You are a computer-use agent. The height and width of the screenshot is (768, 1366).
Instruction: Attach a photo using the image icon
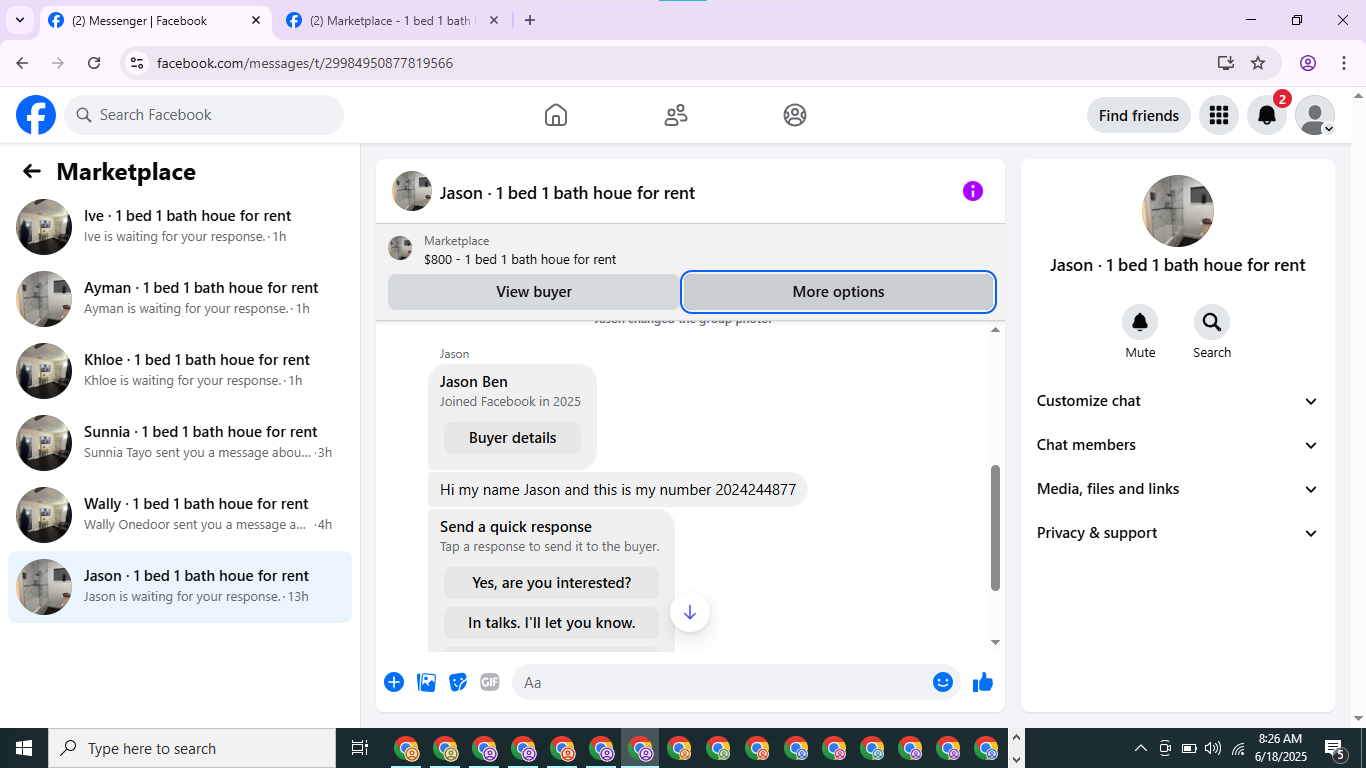coord(426,682)
